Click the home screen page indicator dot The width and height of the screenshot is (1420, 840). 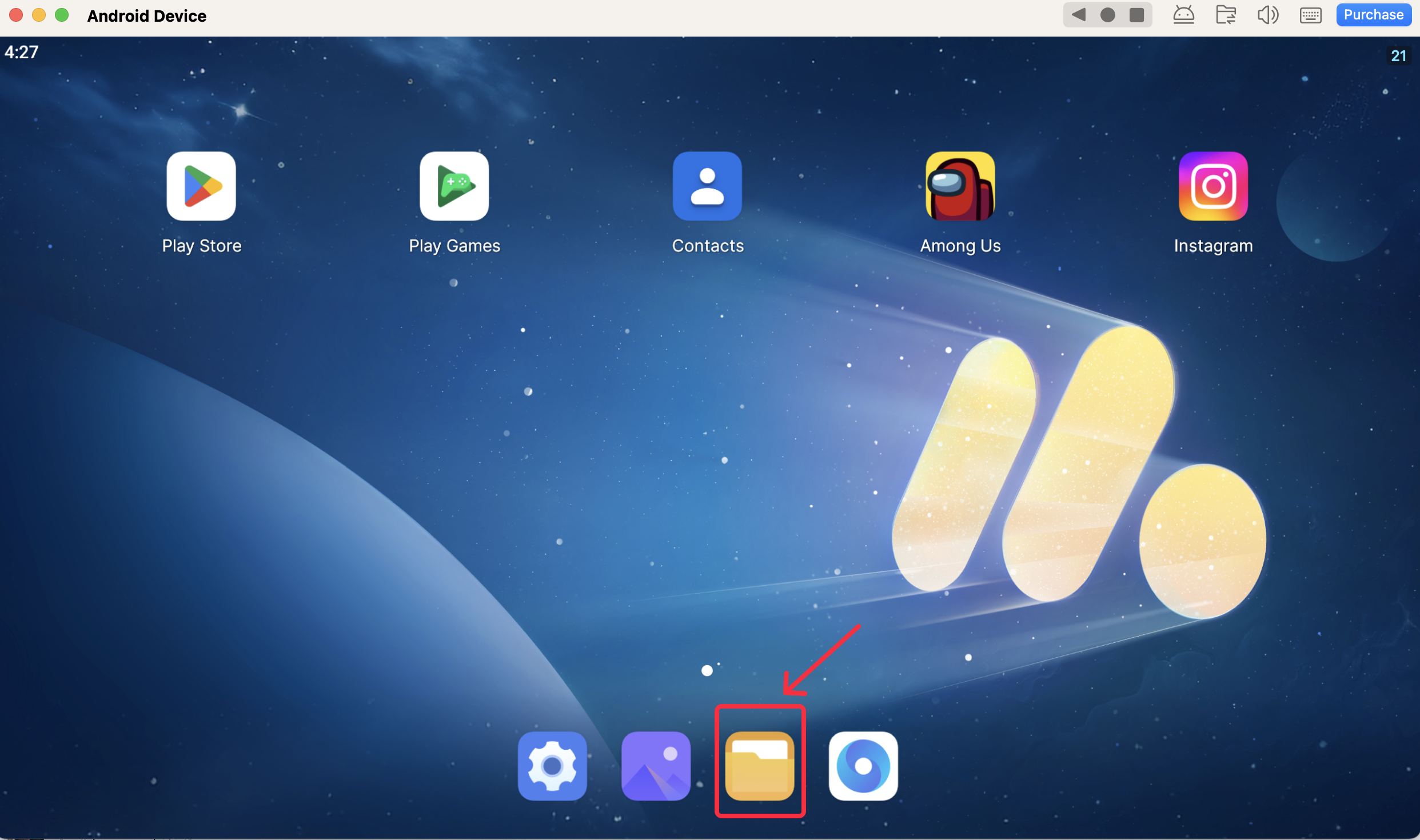(x=707, y=670)
